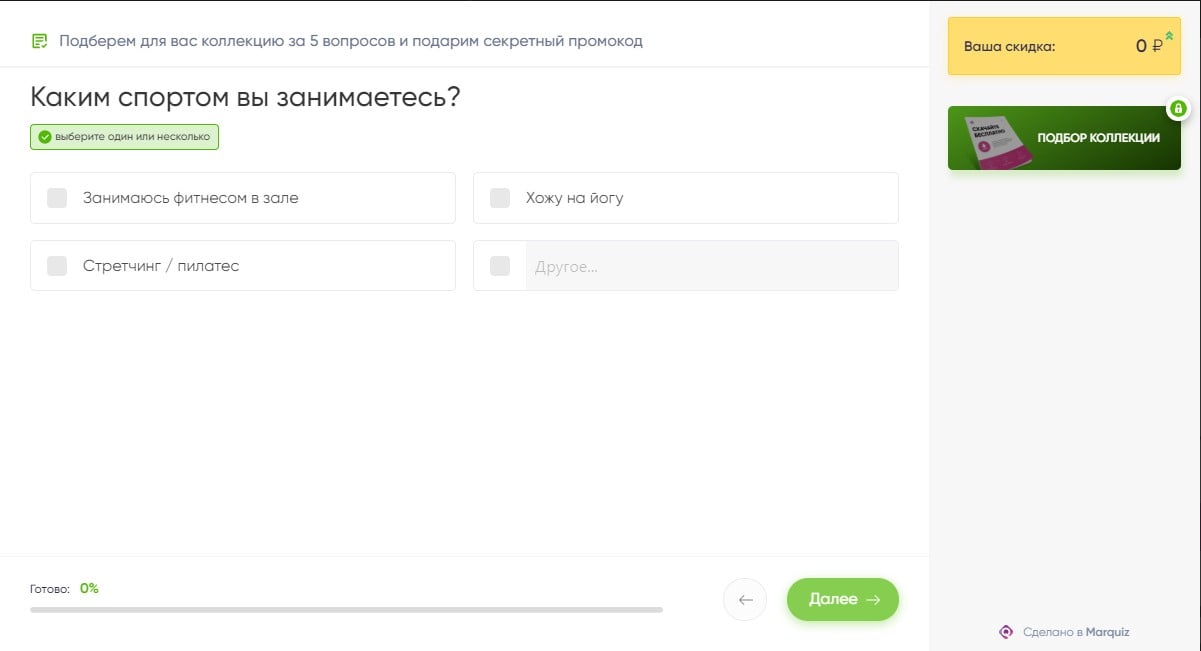This screenshot has width=1201, height=651.
Task: Check the checkbox next to Другое
Action: pyautogui.click(x=500, y=266)
